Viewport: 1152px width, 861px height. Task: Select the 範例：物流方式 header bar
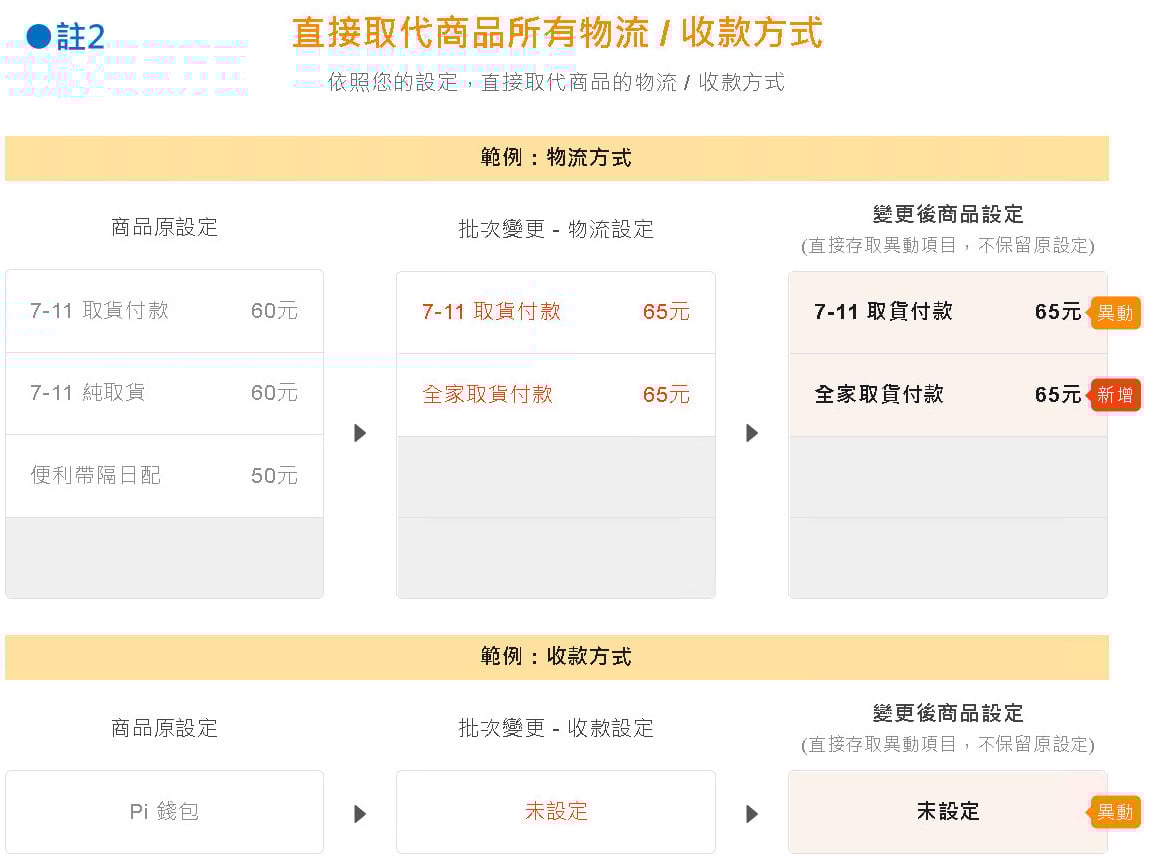tap(556, 158)
